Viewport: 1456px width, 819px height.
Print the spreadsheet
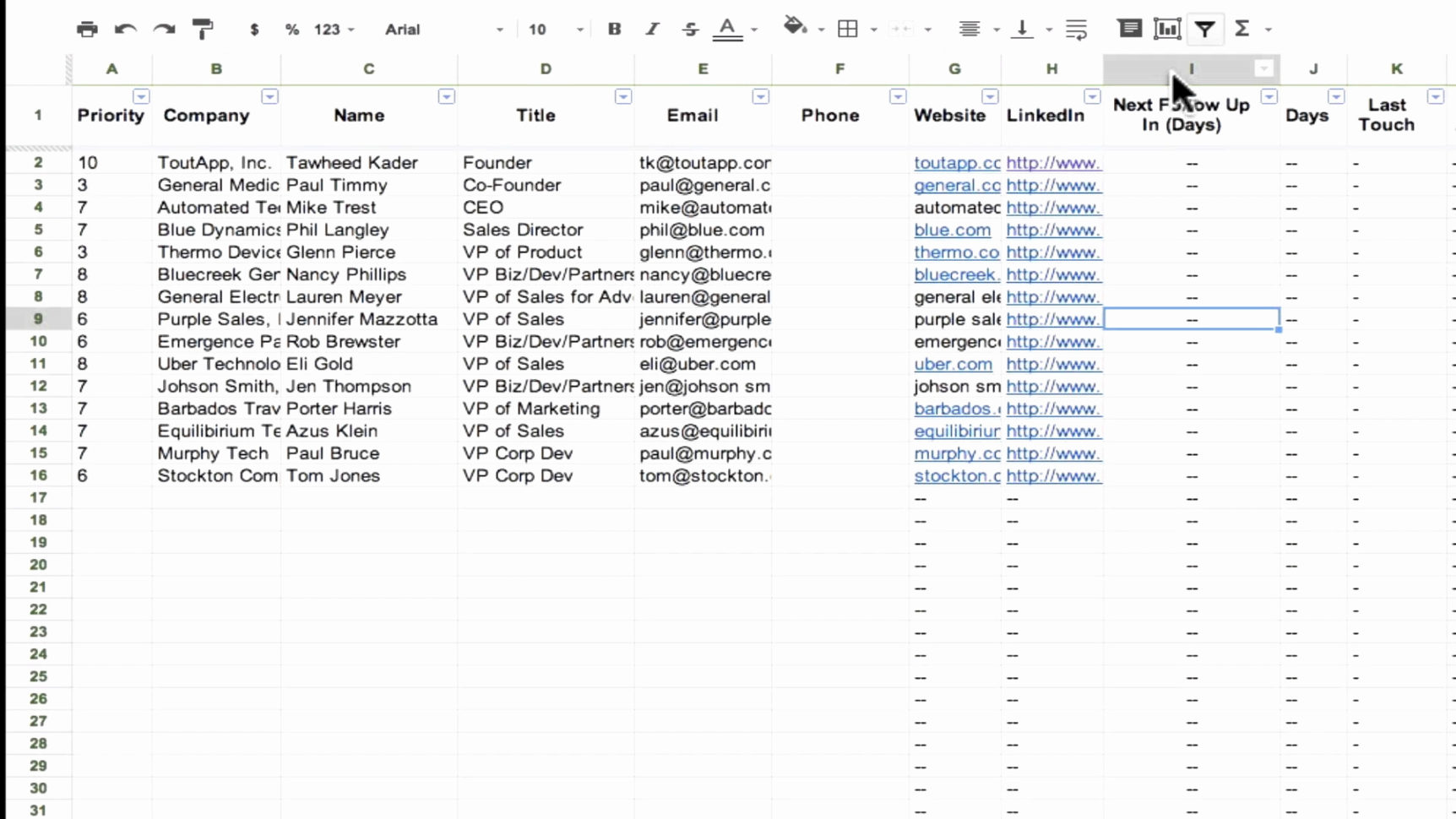click(87, 28)
